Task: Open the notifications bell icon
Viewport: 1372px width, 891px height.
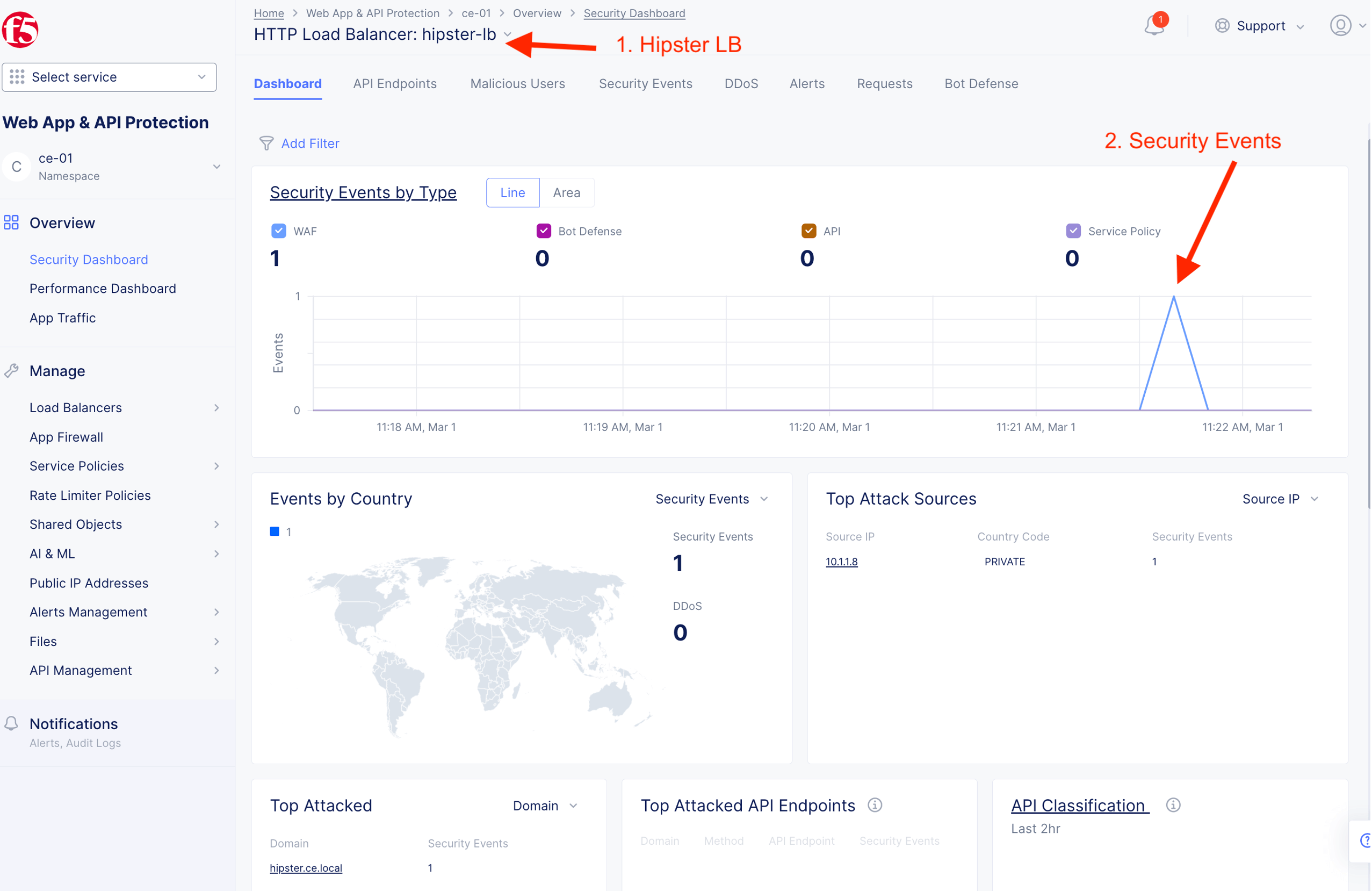Action: (x=1154, y=25)
